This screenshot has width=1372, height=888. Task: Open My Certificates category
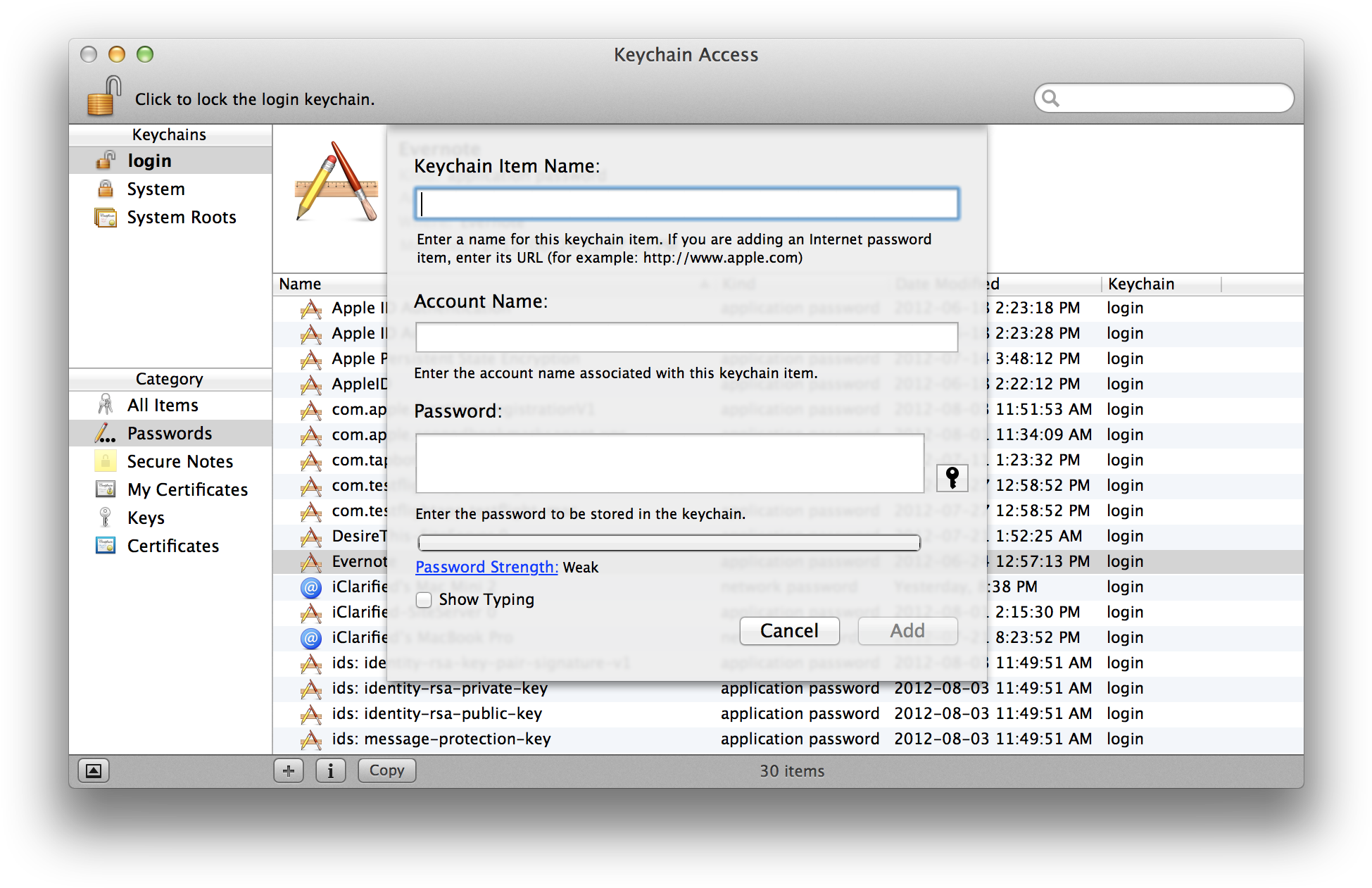[187, 490]
